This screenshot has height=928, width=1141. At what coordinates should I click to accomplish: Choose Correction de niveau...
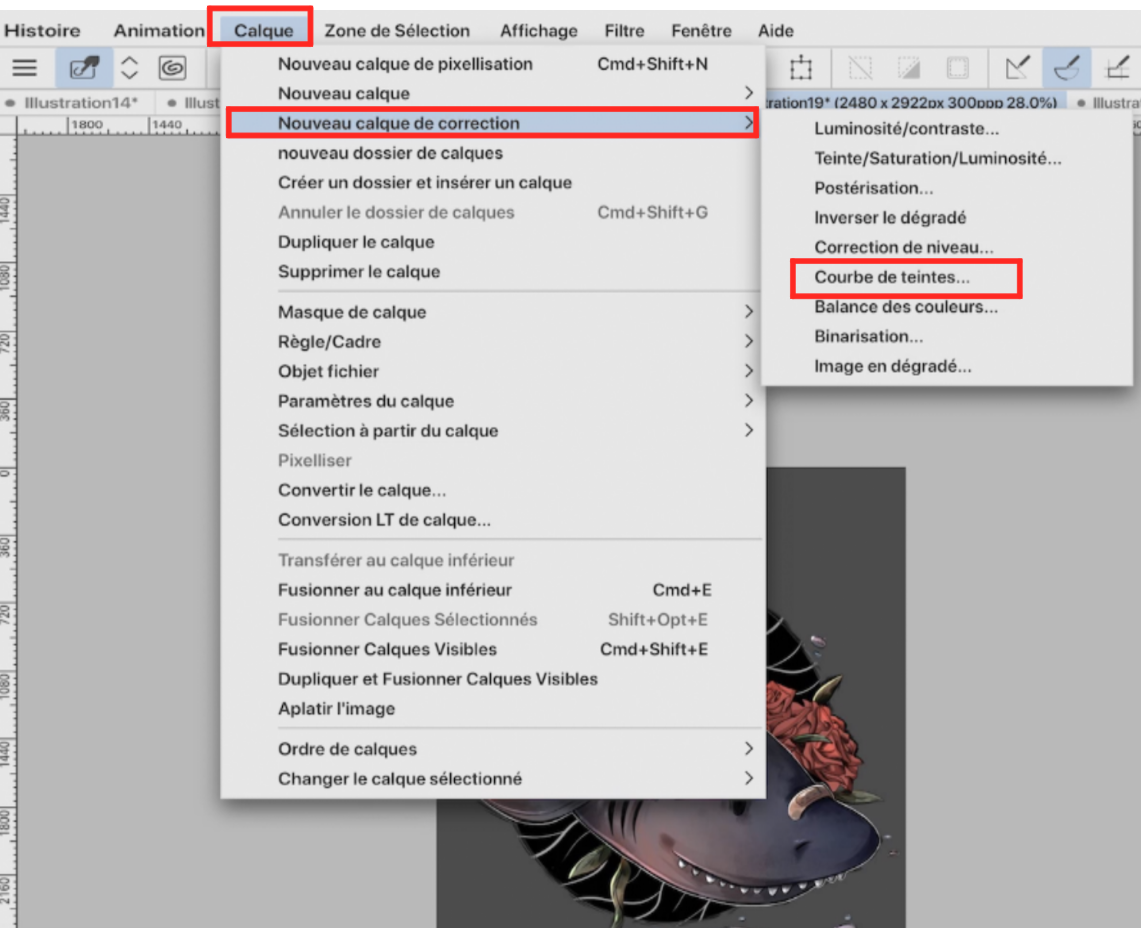(x=946, y=247)
